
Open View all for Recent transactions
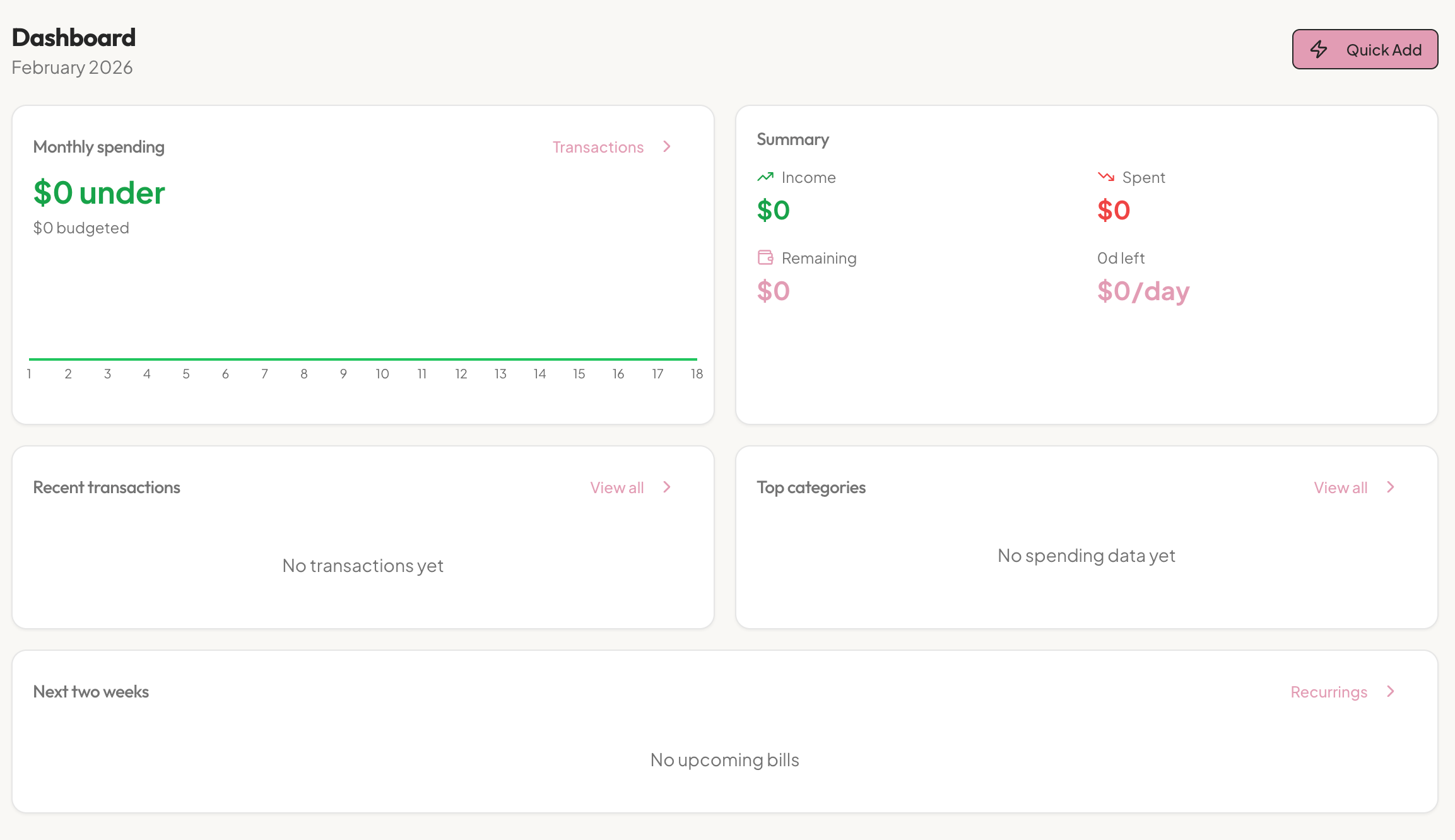coord(616,487)
